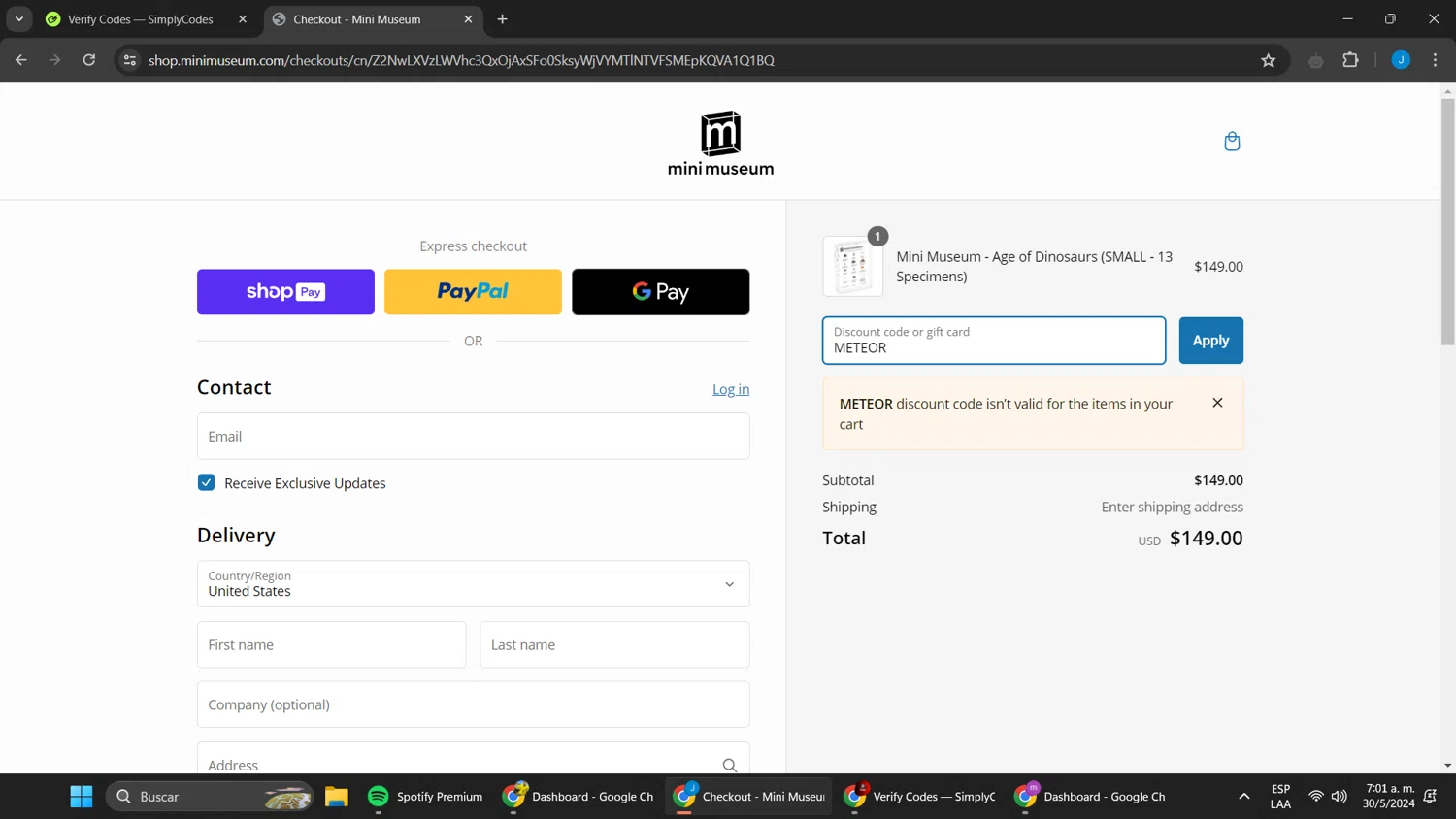
Task: Switch to Verify Codes — SimplyC taskbar window
Action: click(920, 797)
